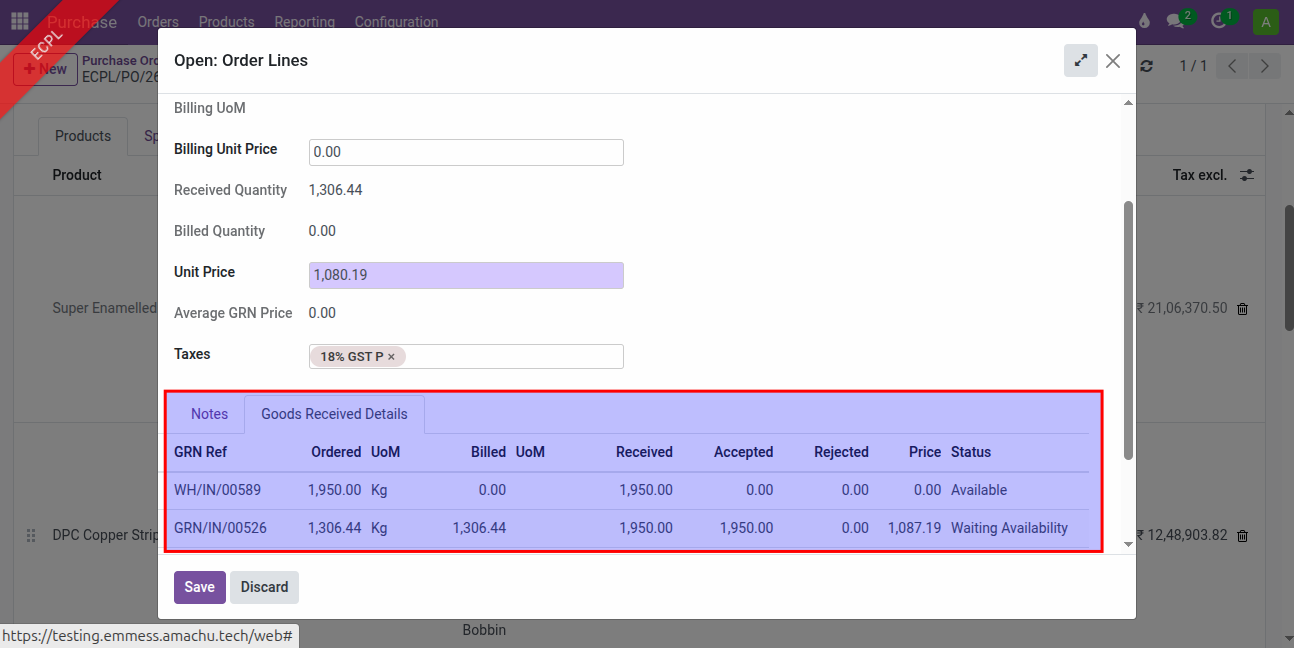Close the Order Lines dialog
This screenshot has width=1294, height=648.
tap(1113, 61)
